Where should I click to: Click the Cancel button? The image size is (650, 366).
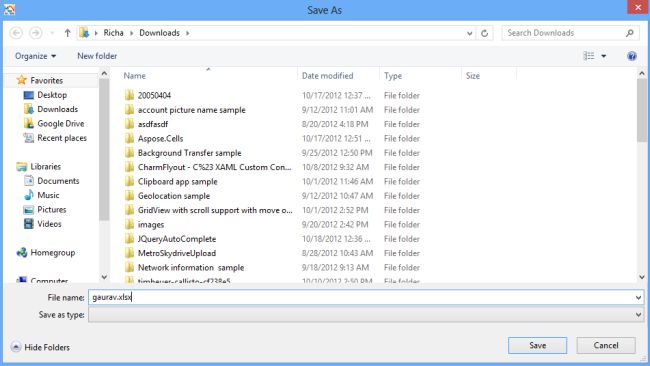click(606, 345)
